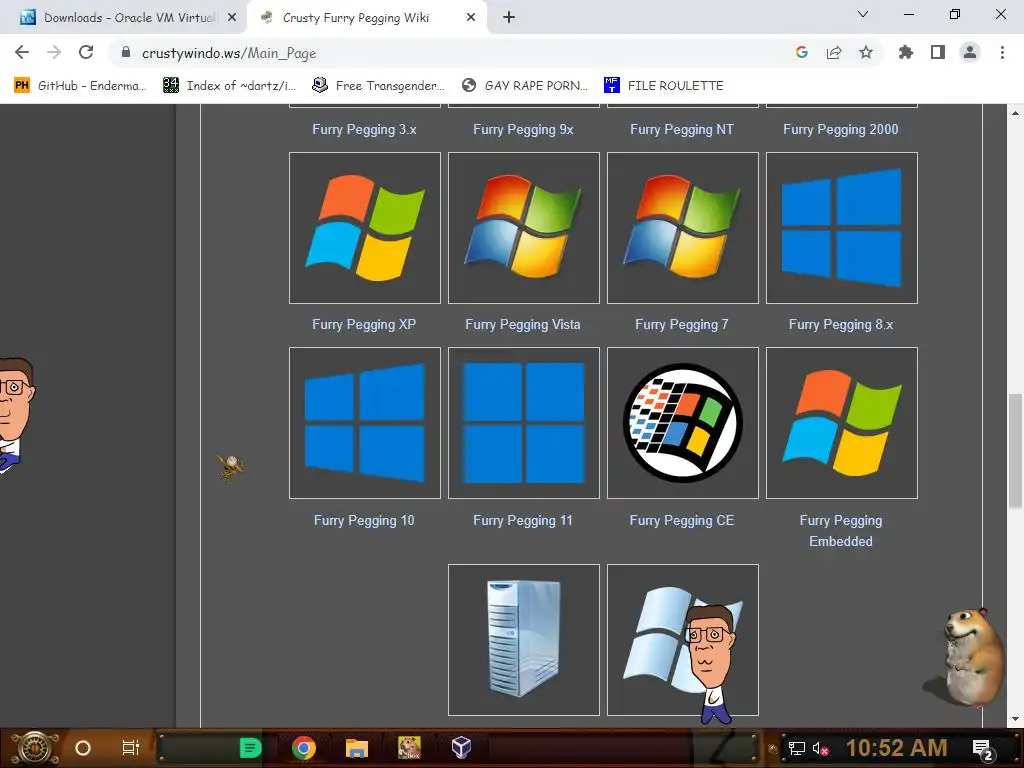Open the Furry Pegging Embedded text link
Screen dimensions: 1024x768
click(841, 531)
